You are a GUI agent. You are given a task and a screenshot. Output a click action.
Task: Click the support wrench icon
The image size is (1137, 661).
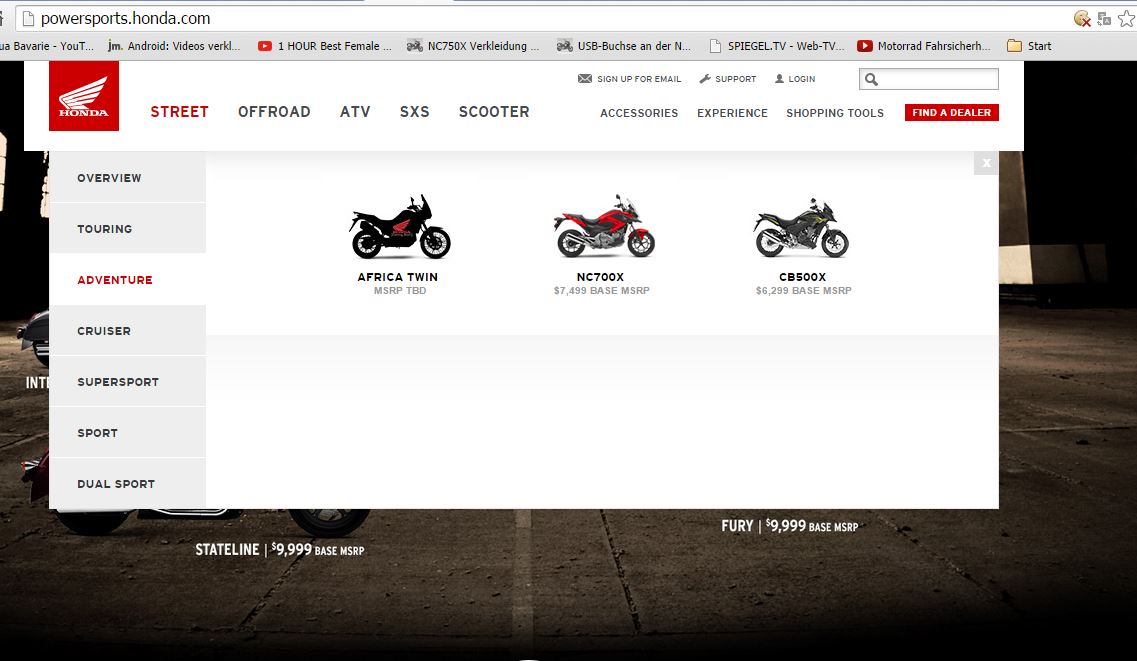(705, 78)
